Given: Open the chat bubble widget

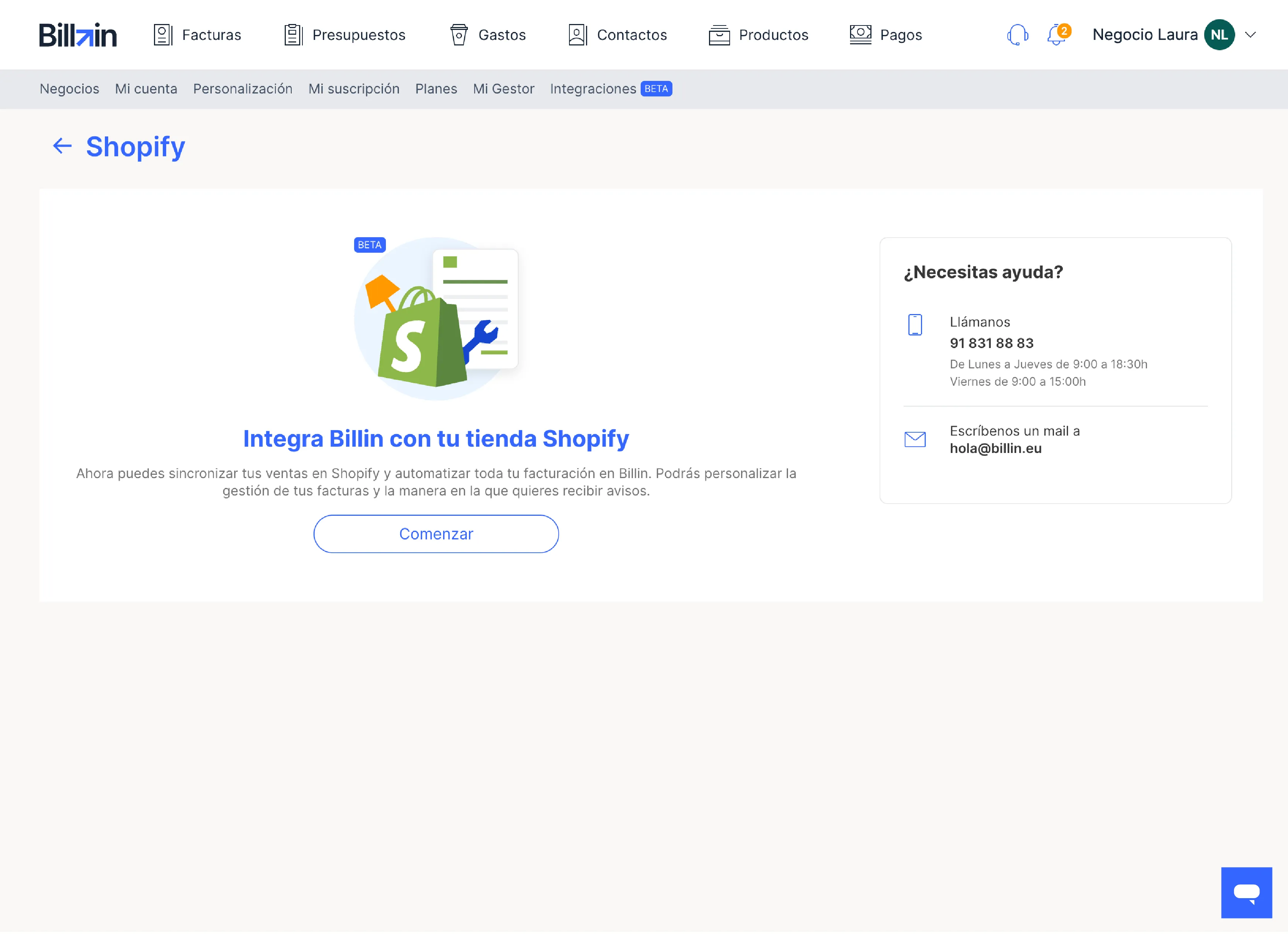Looking at the screenshot, I should tap(1247, 893).
